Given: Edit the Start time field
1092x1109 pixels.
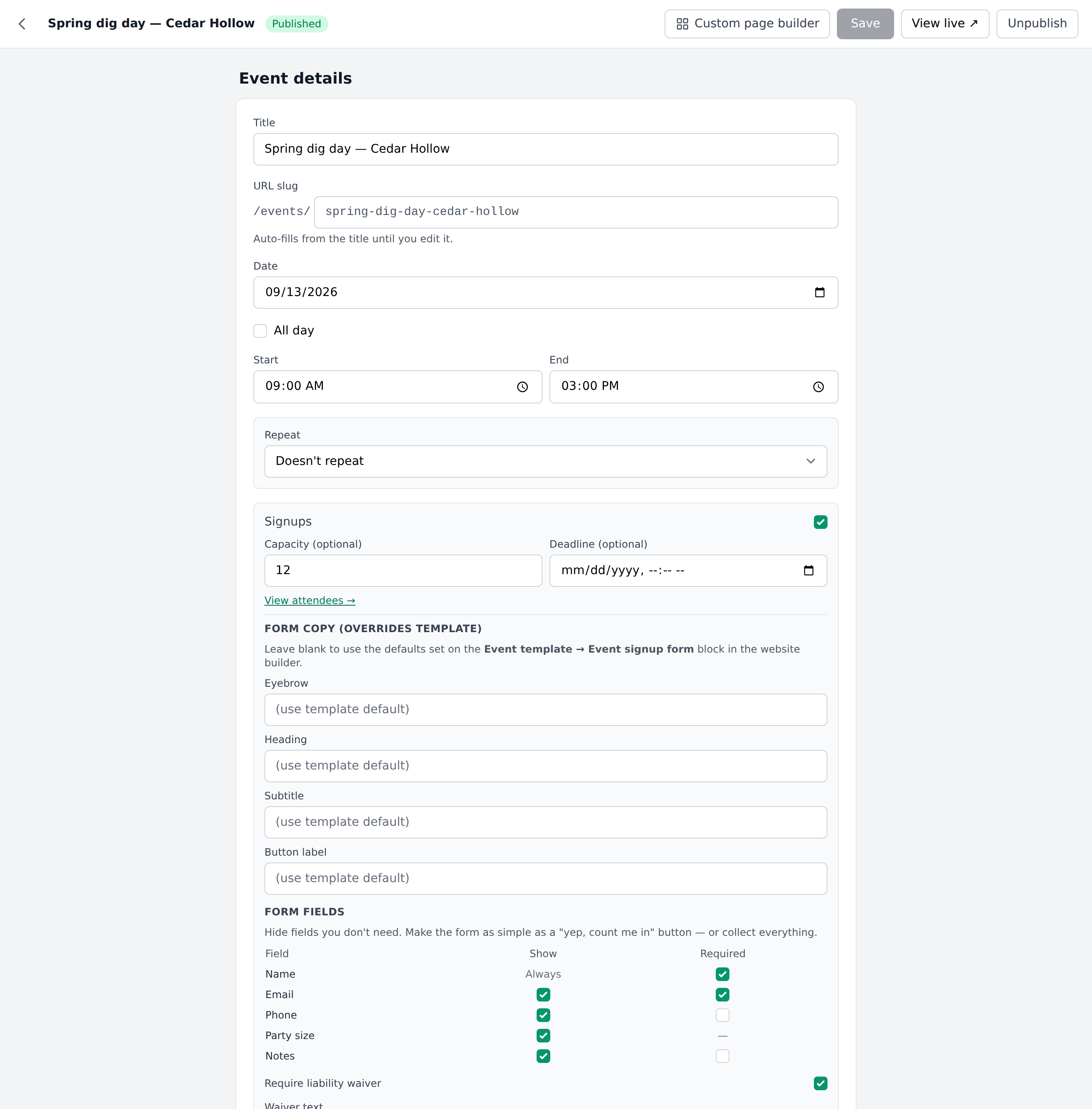Looking at the screenshot, I should pos(398,387).
